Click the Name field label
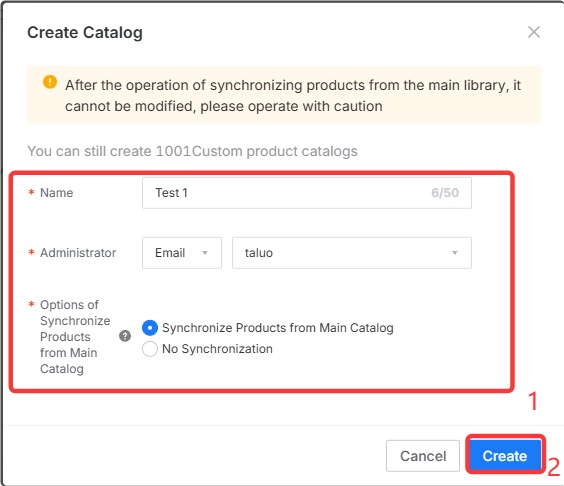This screenshot has height=486, width=564. (56, 193)
